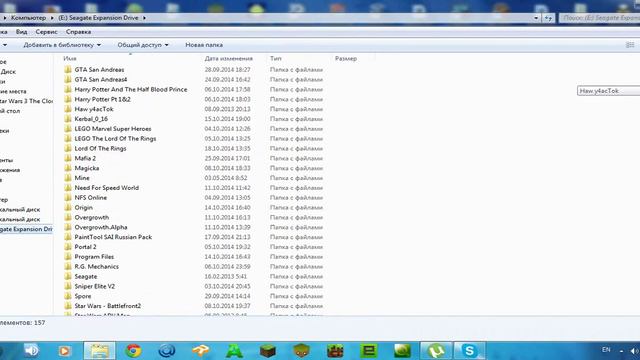Click the Новая папка button
The height and width of the screenshot is (360, 640).
[204, 45]
